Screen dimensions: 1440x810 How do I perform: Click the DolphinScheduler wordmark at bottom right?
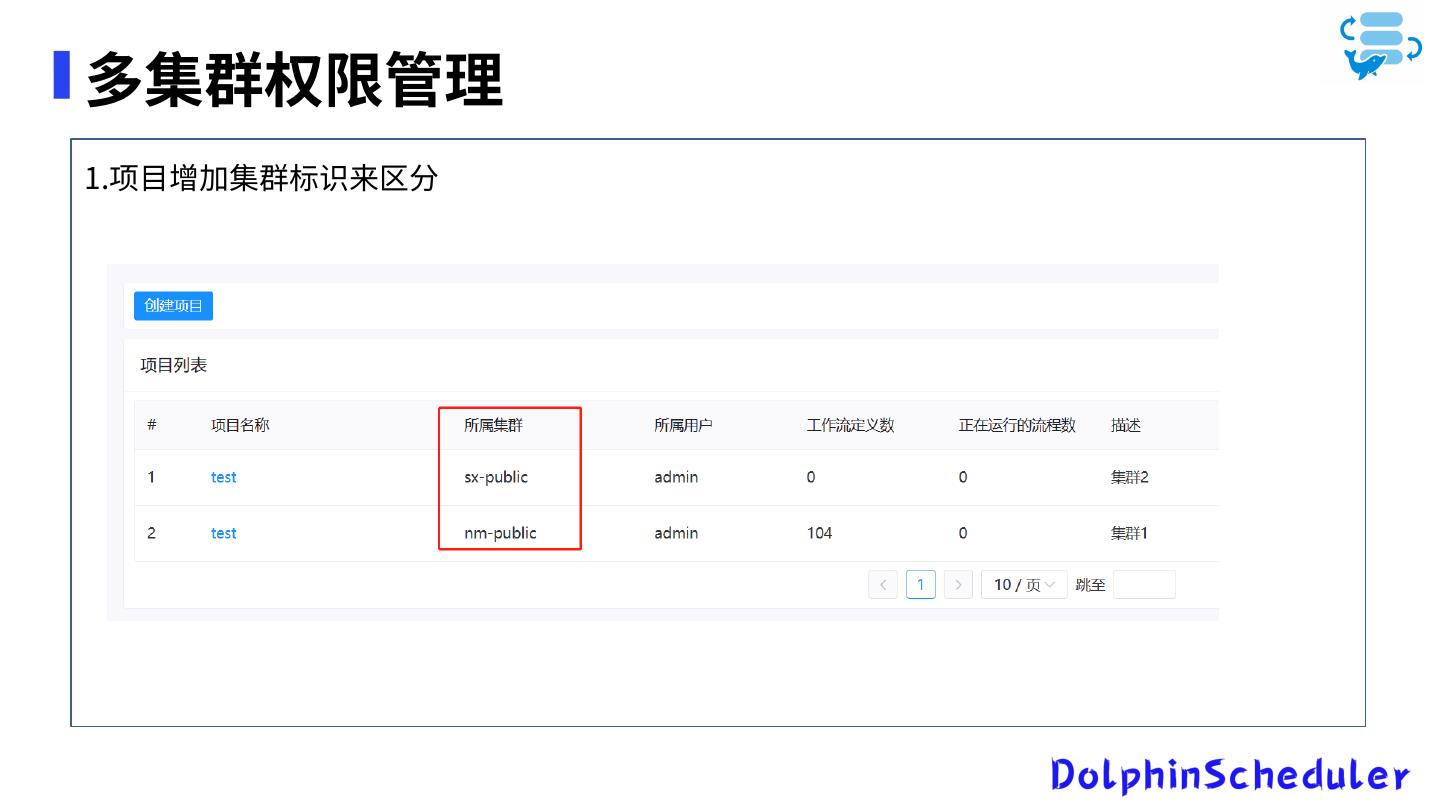click(x=1230, y=776)
